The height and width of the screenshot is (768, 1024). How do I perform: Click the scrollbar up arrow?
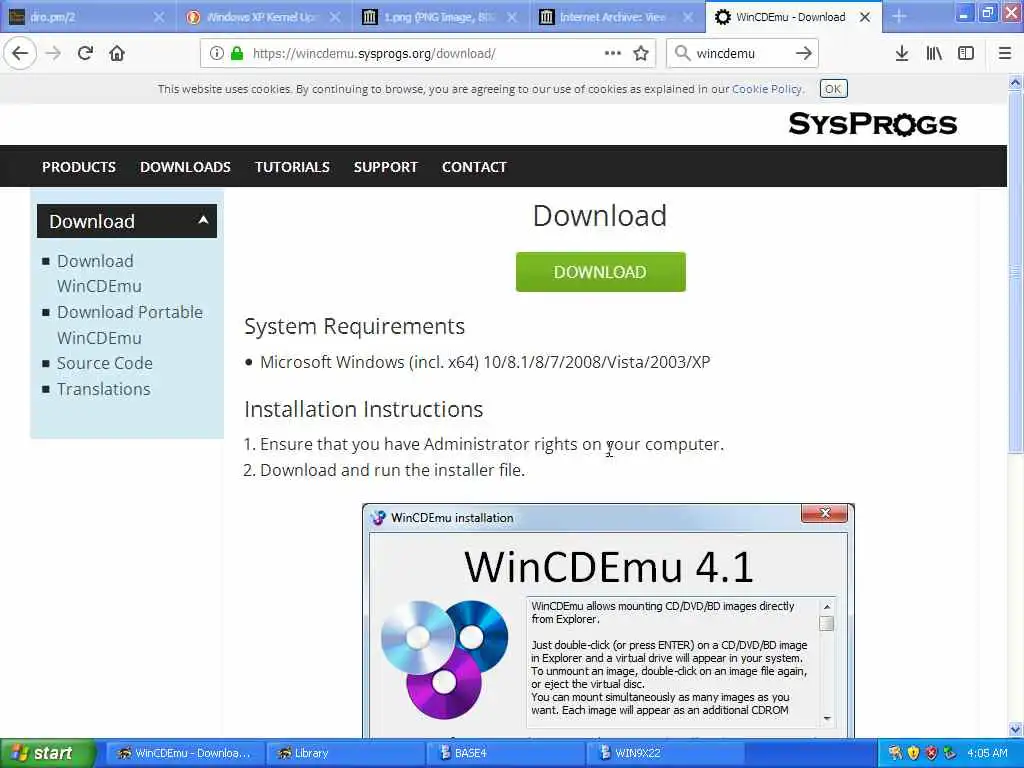tap(1015, 83)
